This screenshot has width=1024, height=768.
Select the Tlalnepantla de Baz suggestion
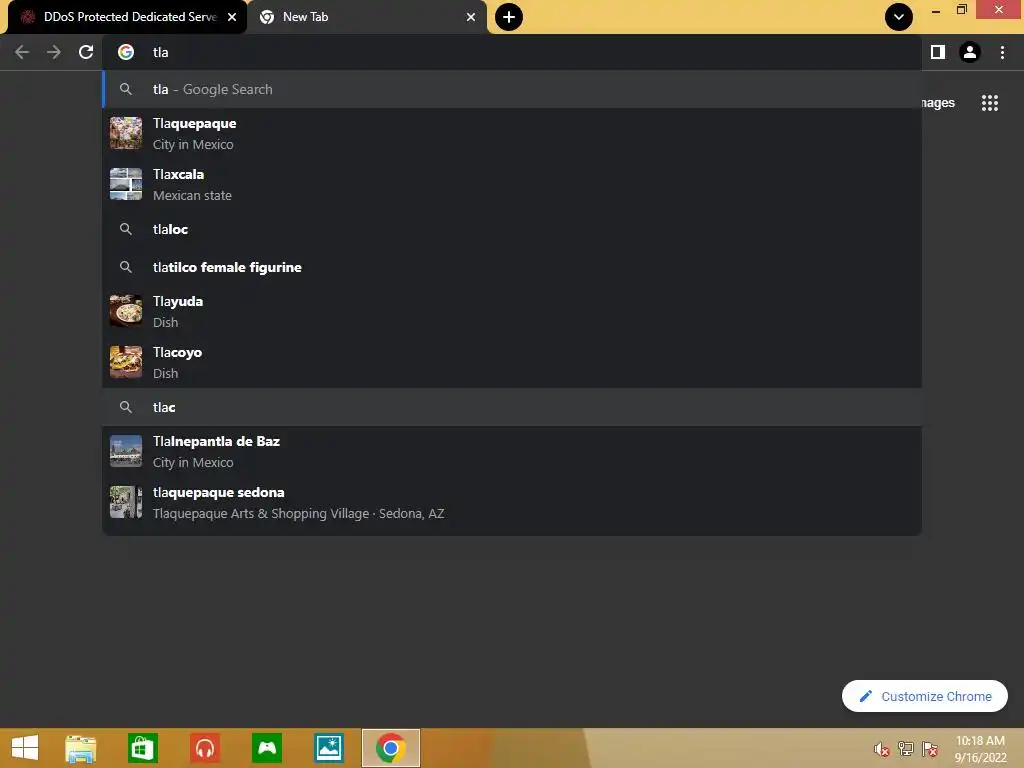[512, 451]
